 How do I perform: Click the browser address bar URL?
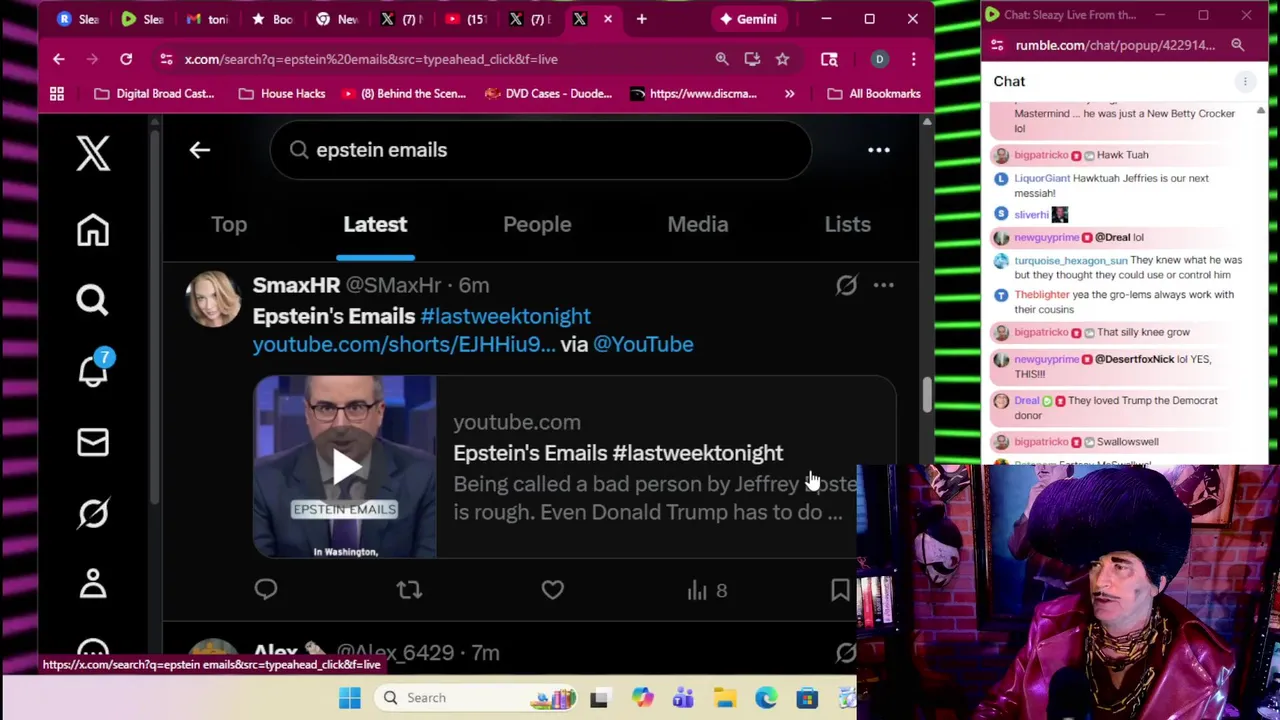(x=371, y=59)
